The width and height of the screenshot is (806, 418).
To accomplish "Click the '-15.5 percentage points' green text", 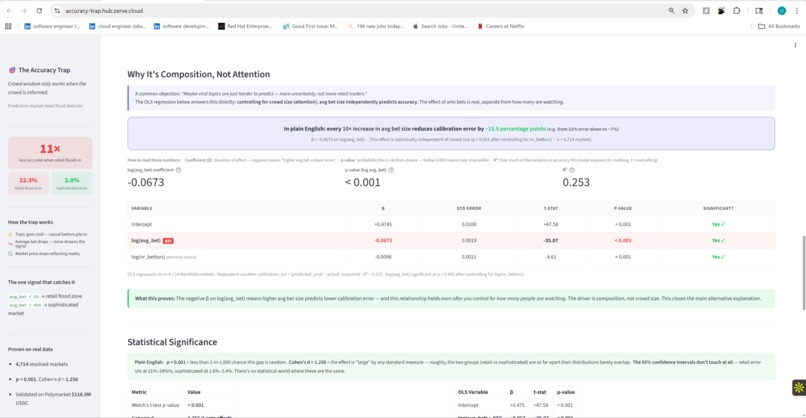I will pos(516,129).
